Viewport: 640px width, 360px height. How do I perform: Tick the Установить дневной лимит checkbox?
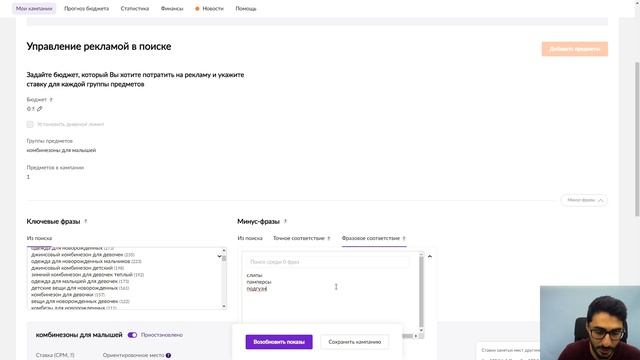30,124
